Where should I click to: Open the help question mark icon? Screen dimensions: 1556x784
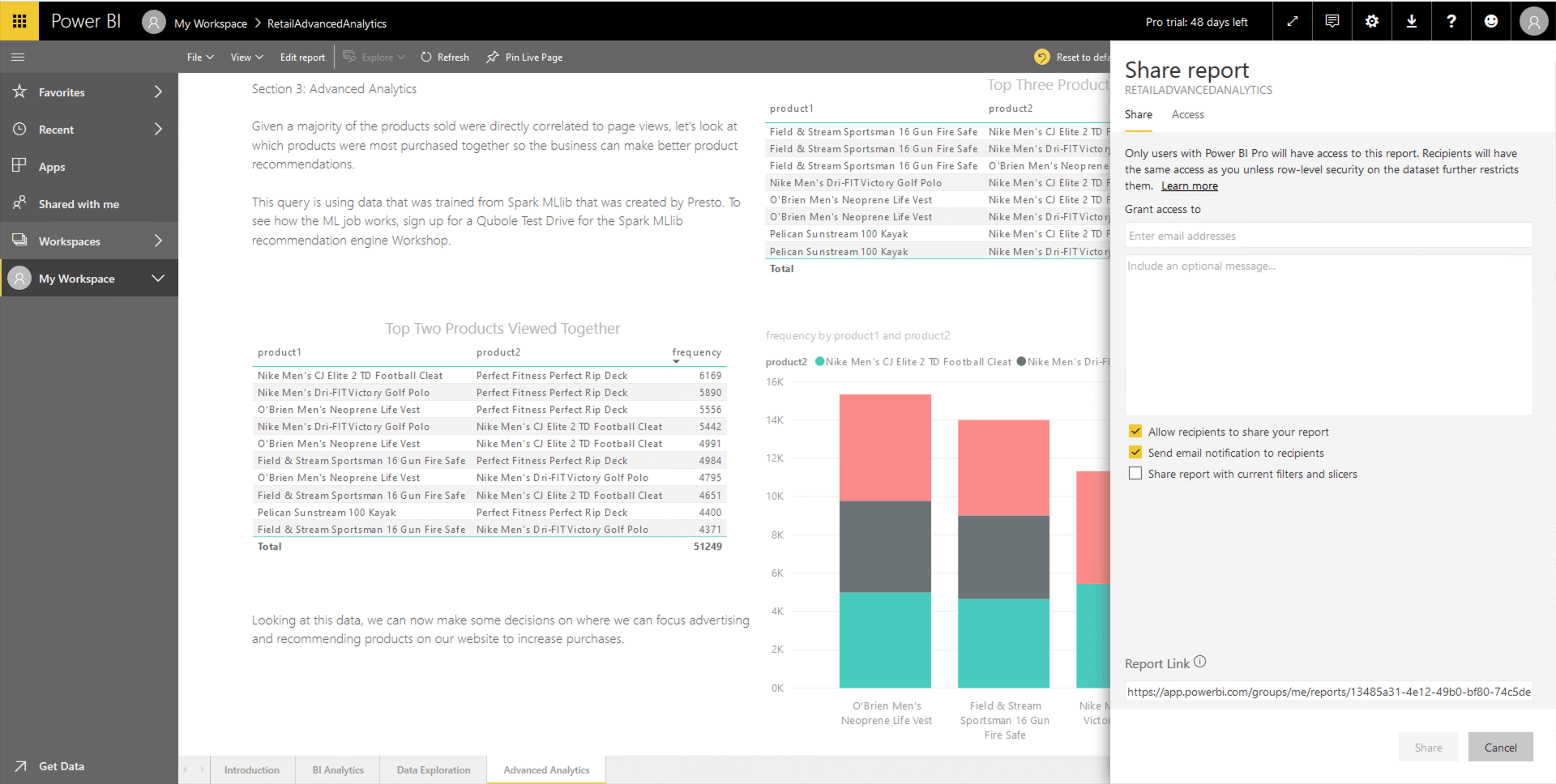click(x=1451, y=22)
